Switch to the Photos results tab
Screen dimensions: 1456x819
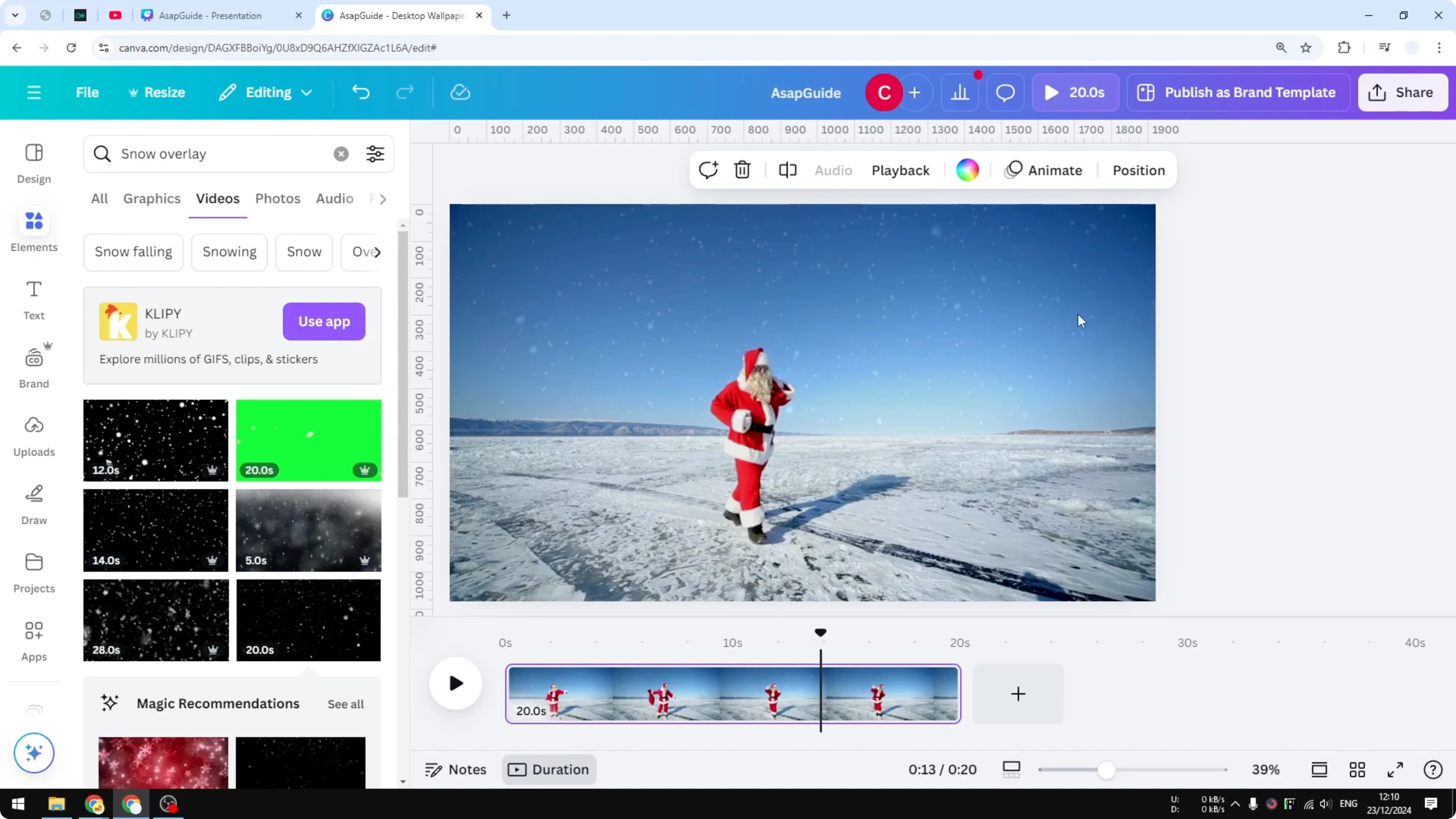coord(277,198)
